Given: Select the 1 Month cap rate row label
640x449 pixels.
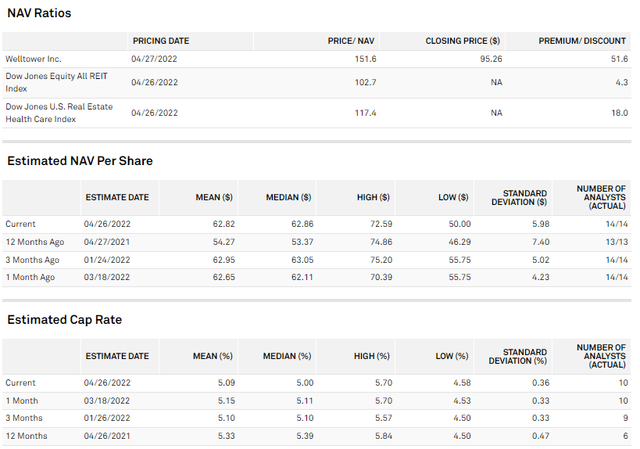Looking at the screenshot, I should [x=22, y=401].
